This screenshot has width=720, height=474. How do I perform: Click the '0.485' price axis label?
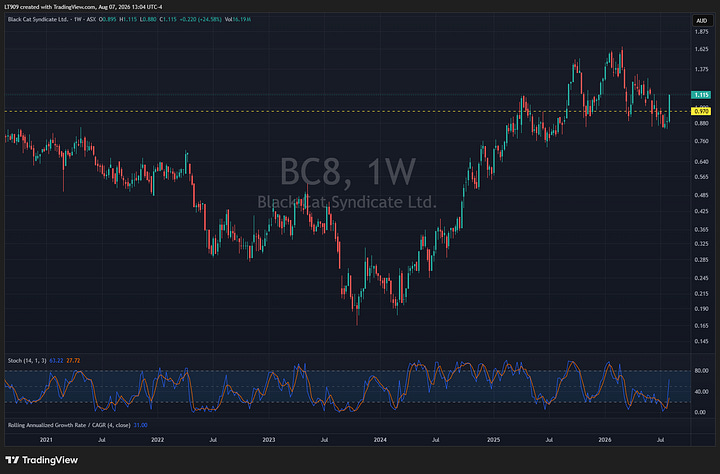701,195
